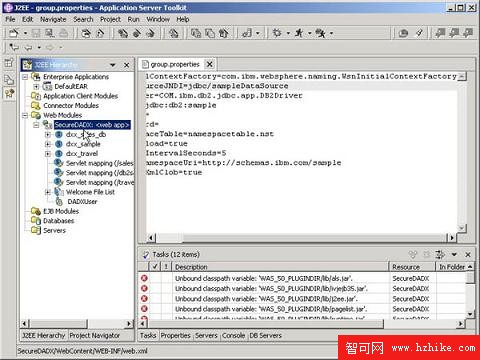Switch to the Console bottom tab

(x=233, y=335)
